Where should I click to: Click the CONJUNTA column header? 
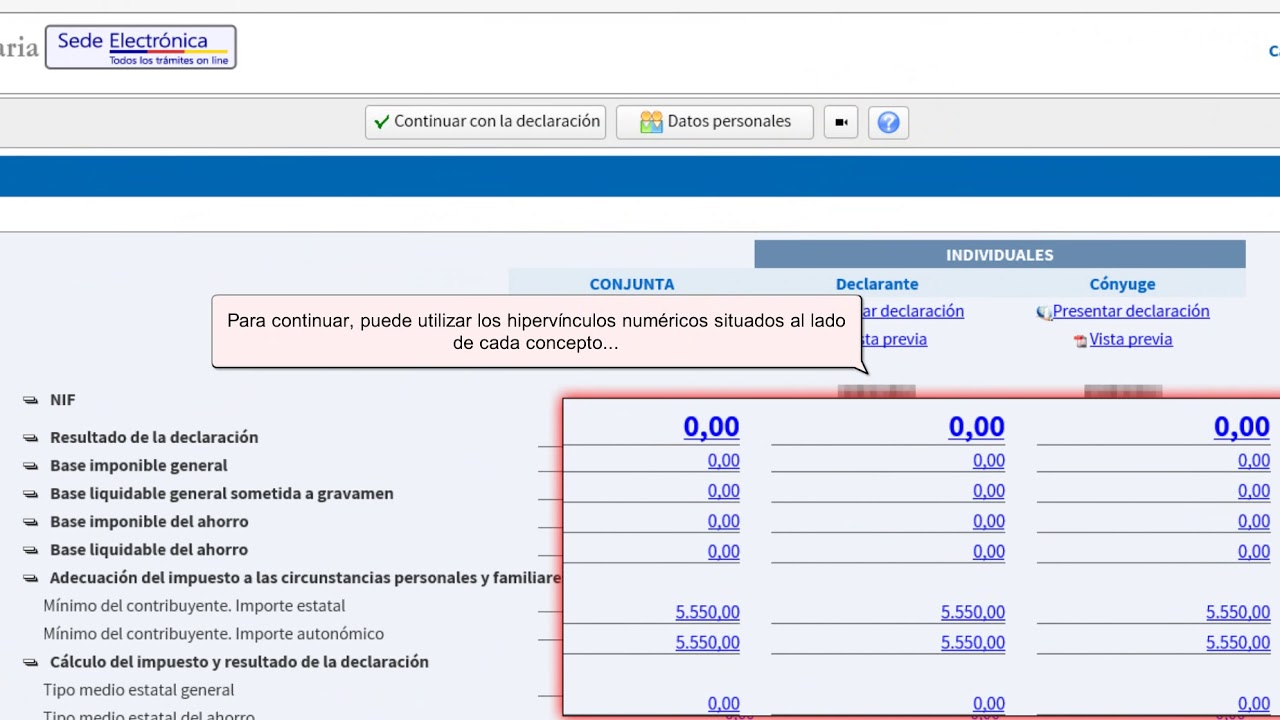[632, 284]
